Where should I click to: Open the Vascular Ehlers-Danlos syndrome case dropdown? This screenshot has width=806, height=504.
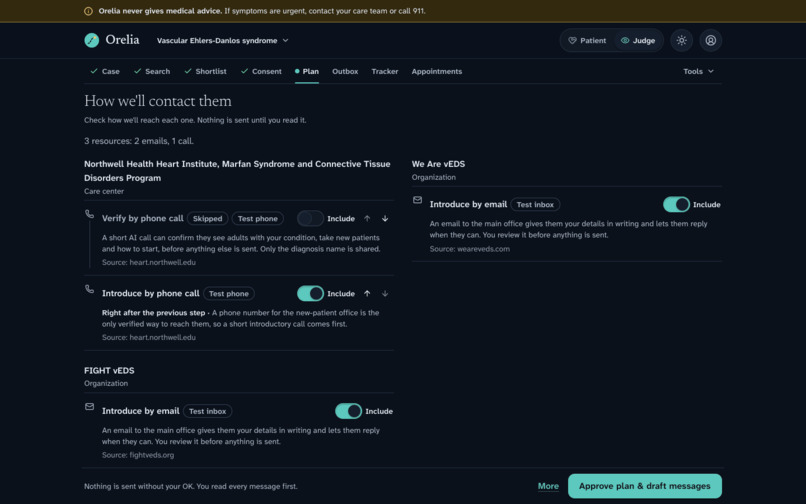pyautogui.click(x=223, y=40)
